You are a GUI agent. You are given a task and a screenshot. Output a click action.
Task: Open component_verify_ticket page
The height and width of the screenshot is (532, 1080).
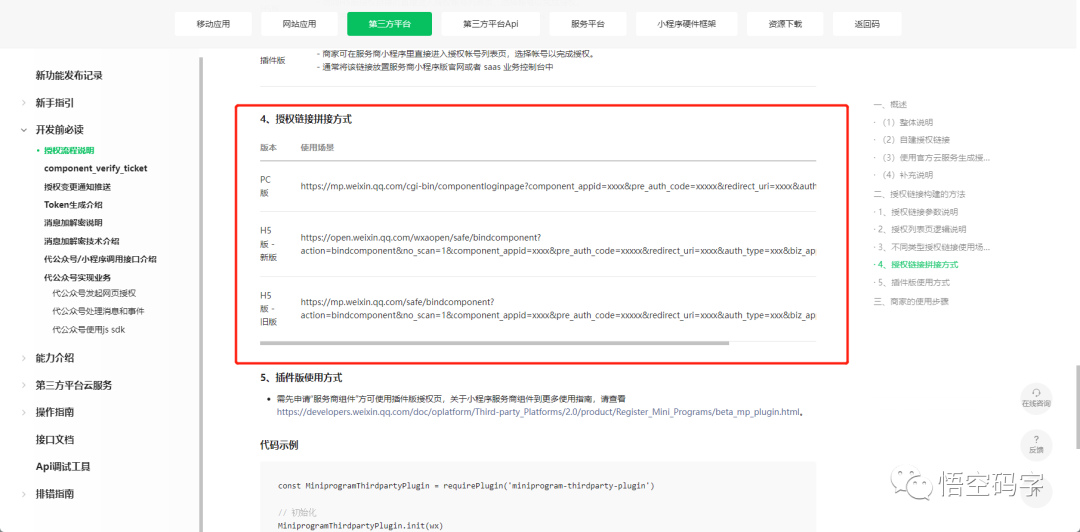coord(96,168)
